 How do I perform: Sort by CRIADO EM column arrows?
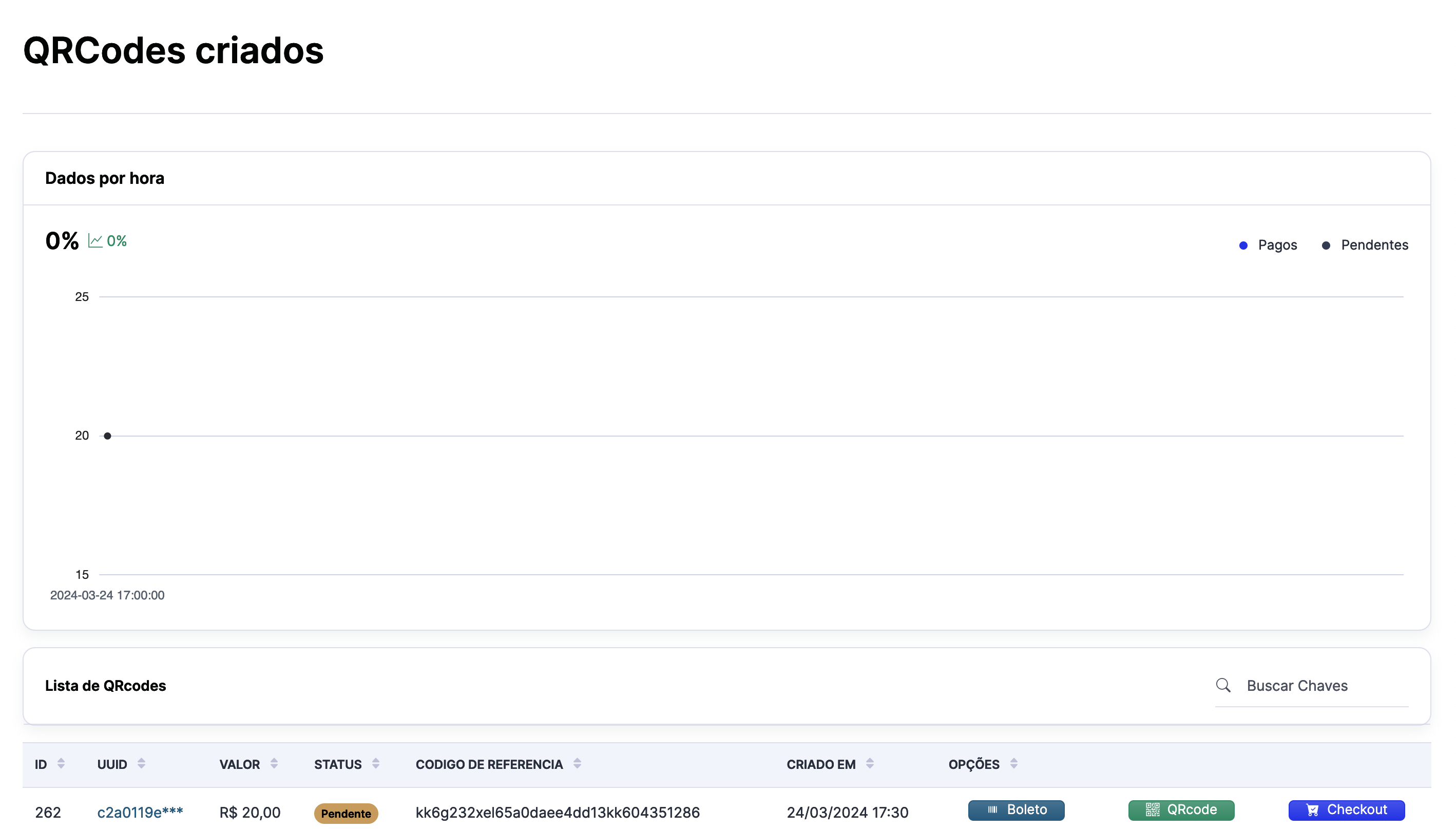click(x=869, y=764)
